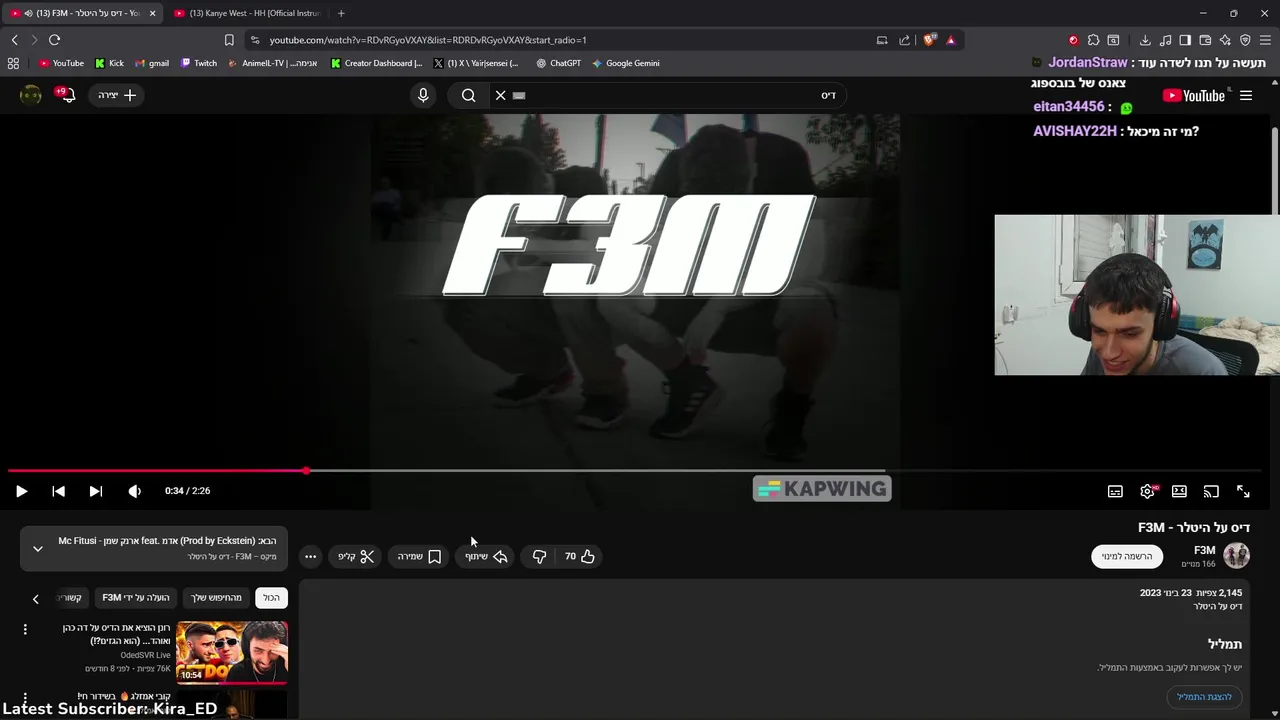
Task: Open options menu for OdedSVR Live video
Action: (x=25, y=629)
